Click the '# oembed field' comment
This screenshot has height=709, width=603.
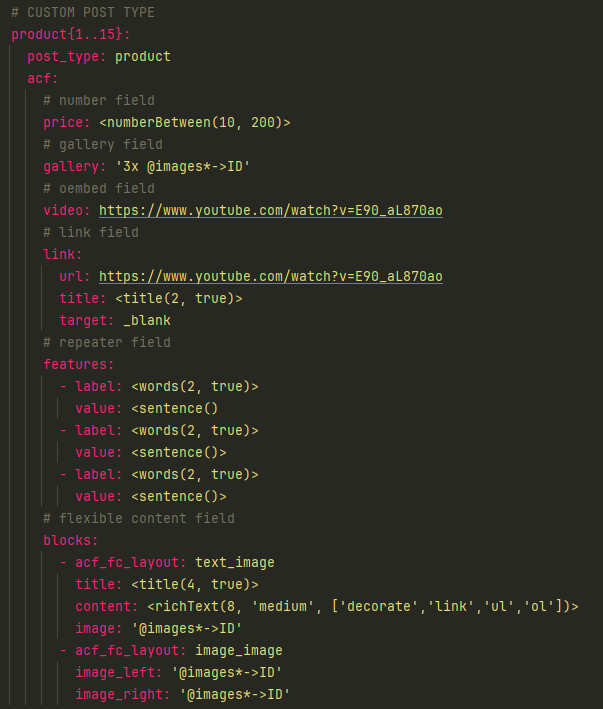[x=99, y=188]
